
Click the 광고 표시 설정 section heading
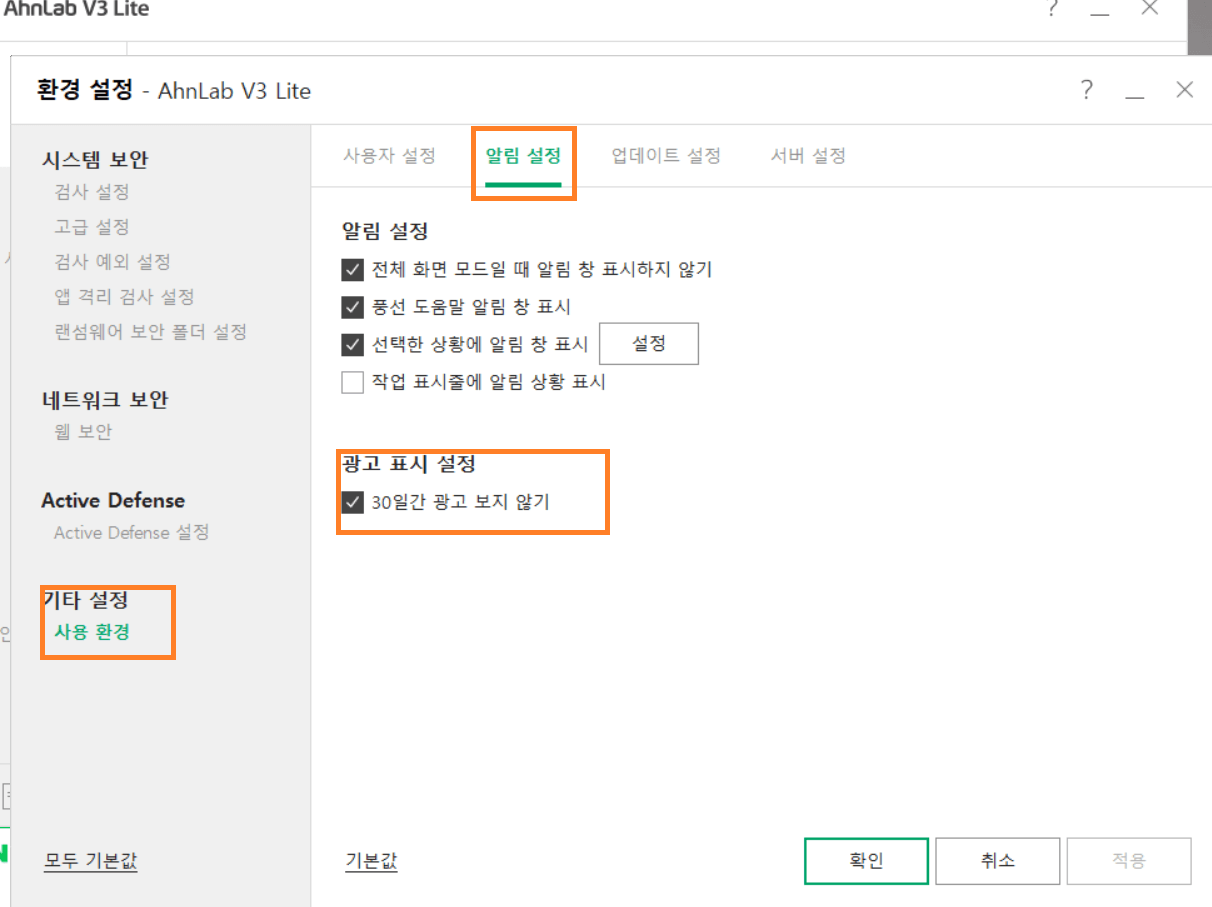pos(408,464)
